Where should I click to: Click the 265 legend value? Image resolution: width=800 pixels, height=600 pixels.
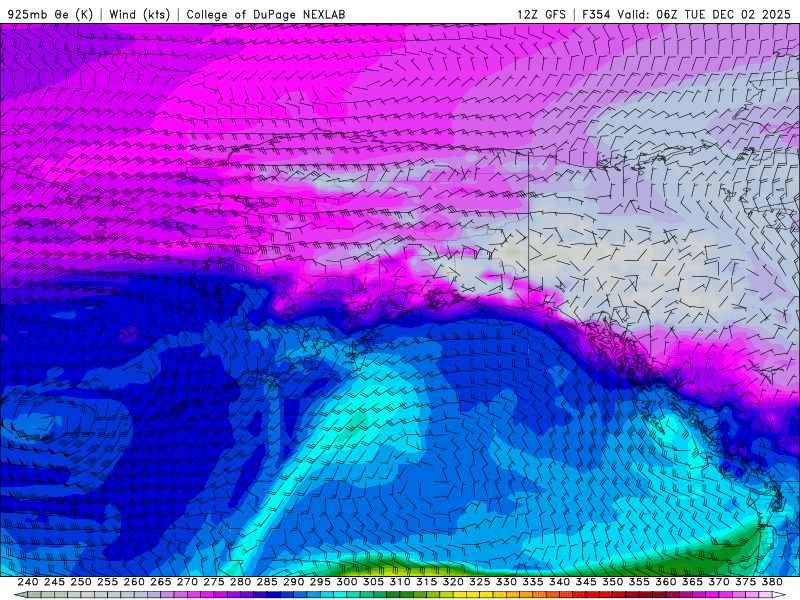tap(161, 582)
